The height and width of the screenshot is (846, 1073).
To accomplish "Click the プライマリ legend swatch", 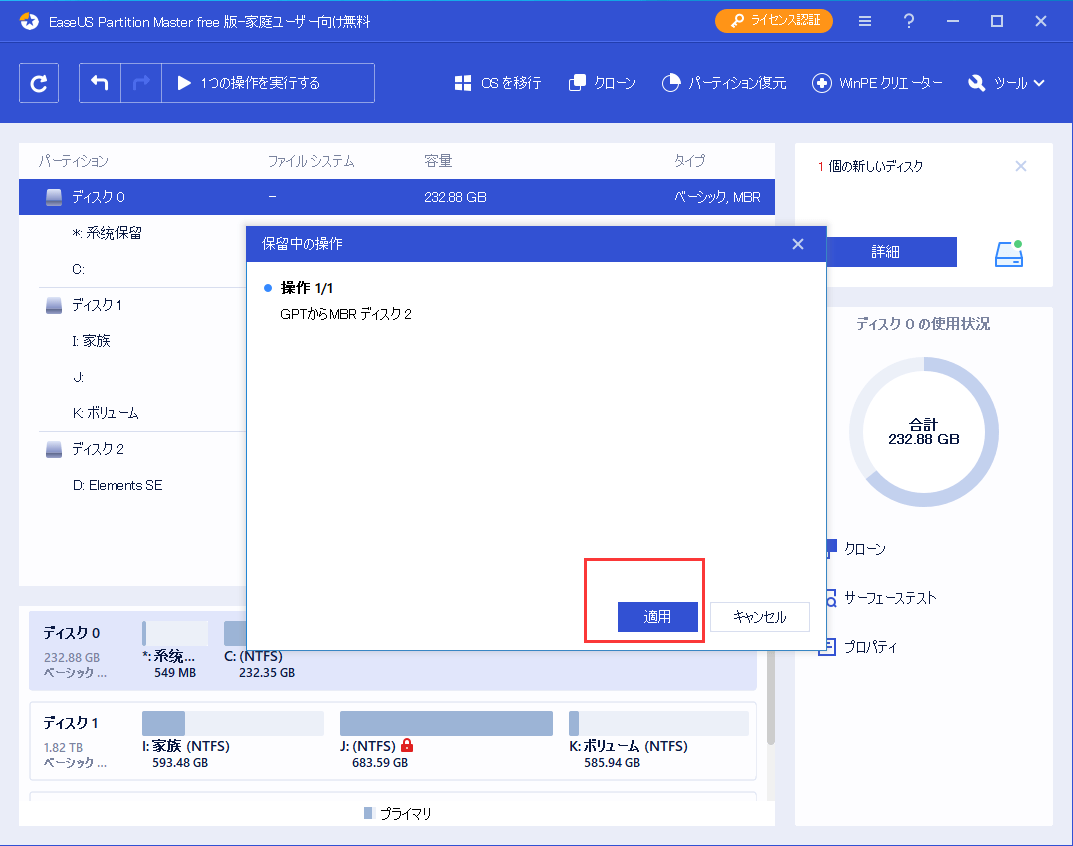I will (368, 813).
